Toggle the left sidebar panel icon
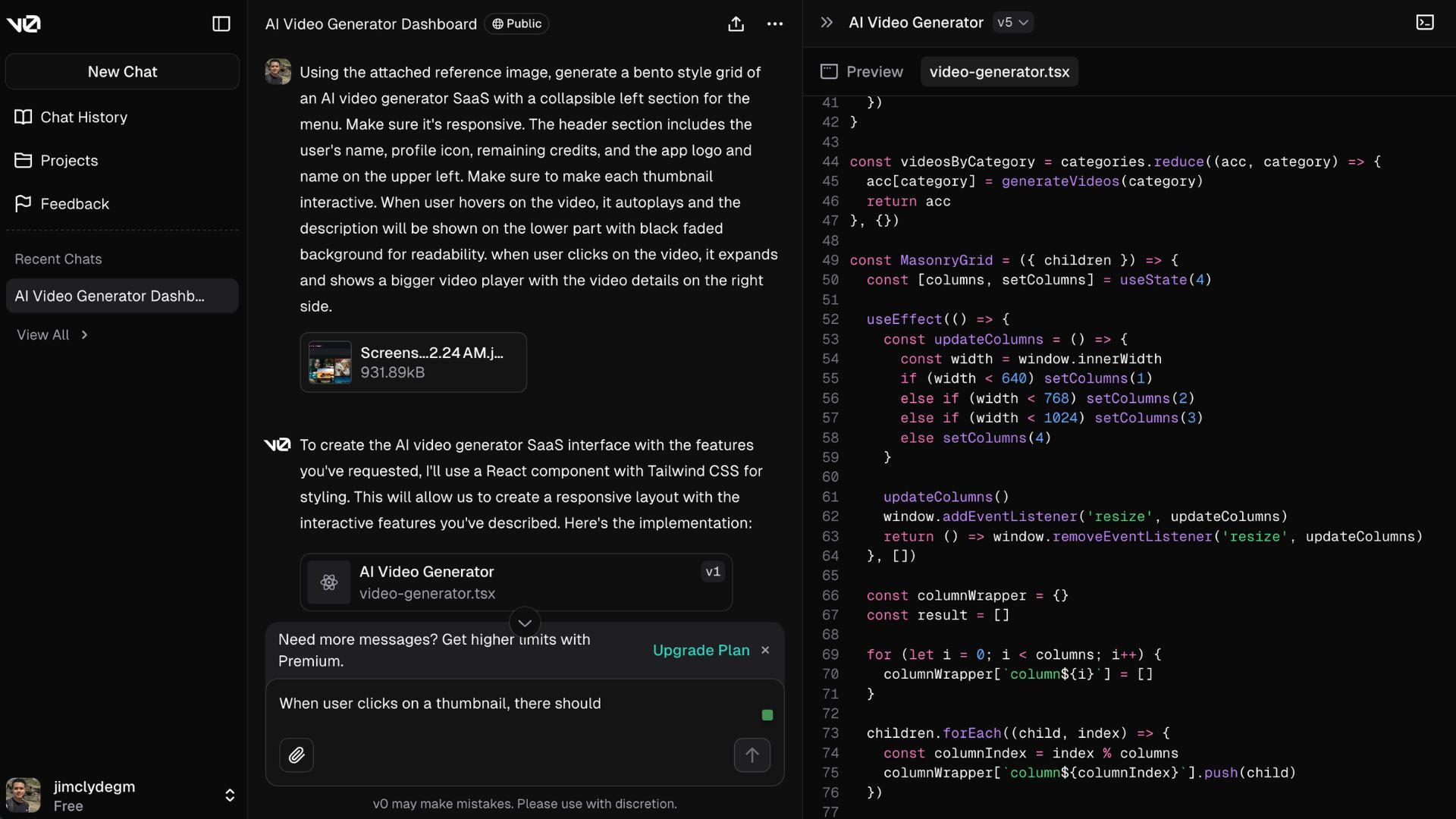Screen dimensions: 1456x819 221,24
